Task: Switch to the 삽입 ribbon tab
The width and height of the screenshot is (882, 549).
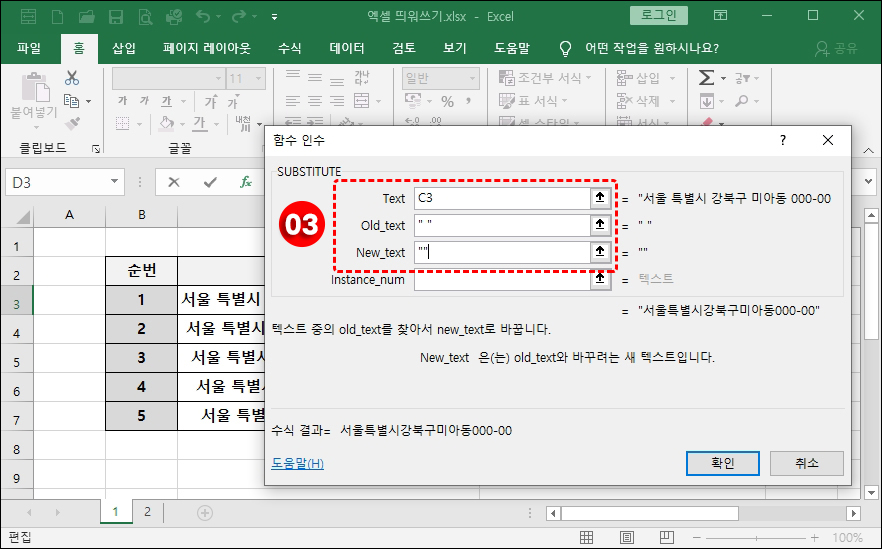Action: pos(124,48)
